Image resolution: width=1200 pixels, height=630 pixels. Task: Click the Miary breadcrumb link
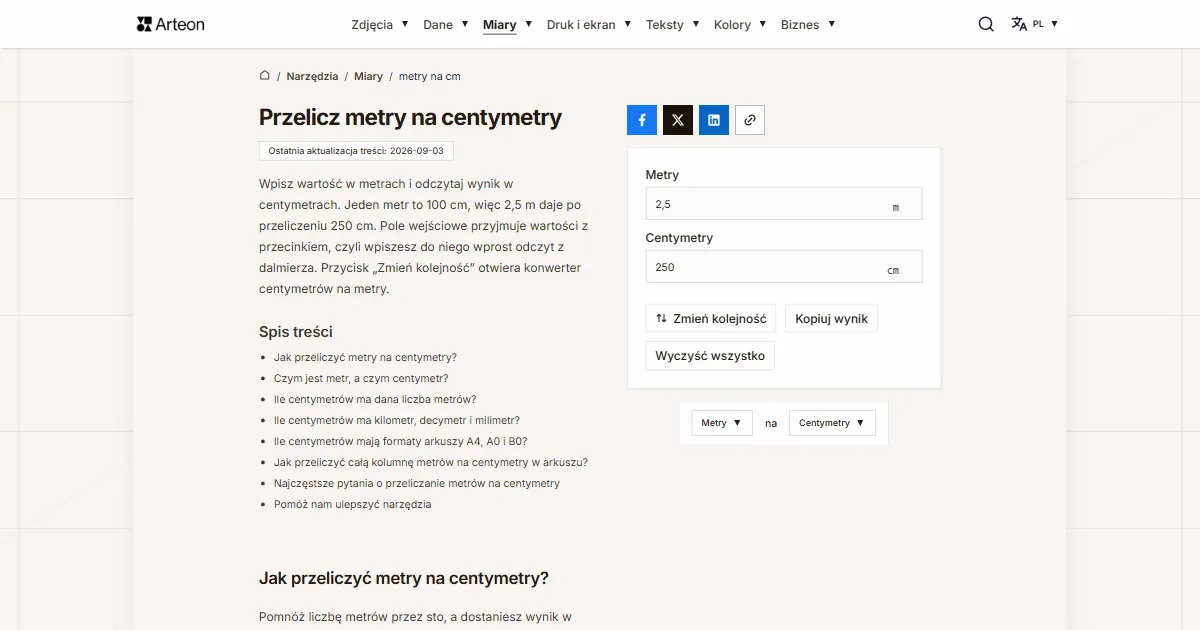pyautogui.click(x=368, y=76)
